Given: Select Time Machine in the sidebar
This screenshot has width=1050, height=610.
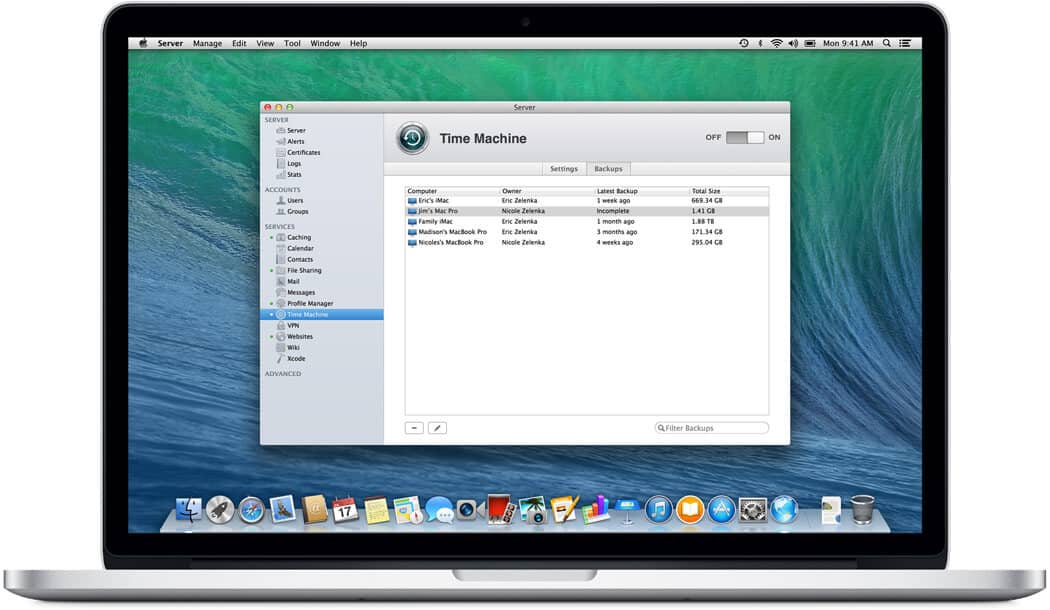Looking at the screenshot, I should point(322,314).
